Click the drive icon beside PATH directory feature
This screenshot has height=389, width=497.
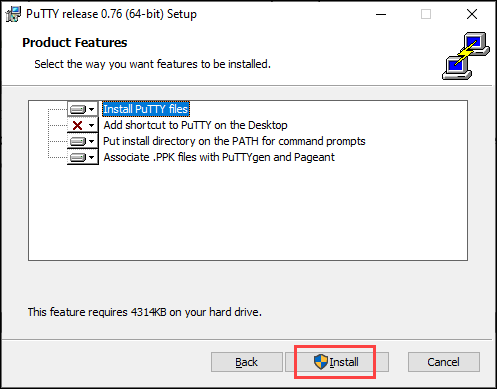pos(78,141)
